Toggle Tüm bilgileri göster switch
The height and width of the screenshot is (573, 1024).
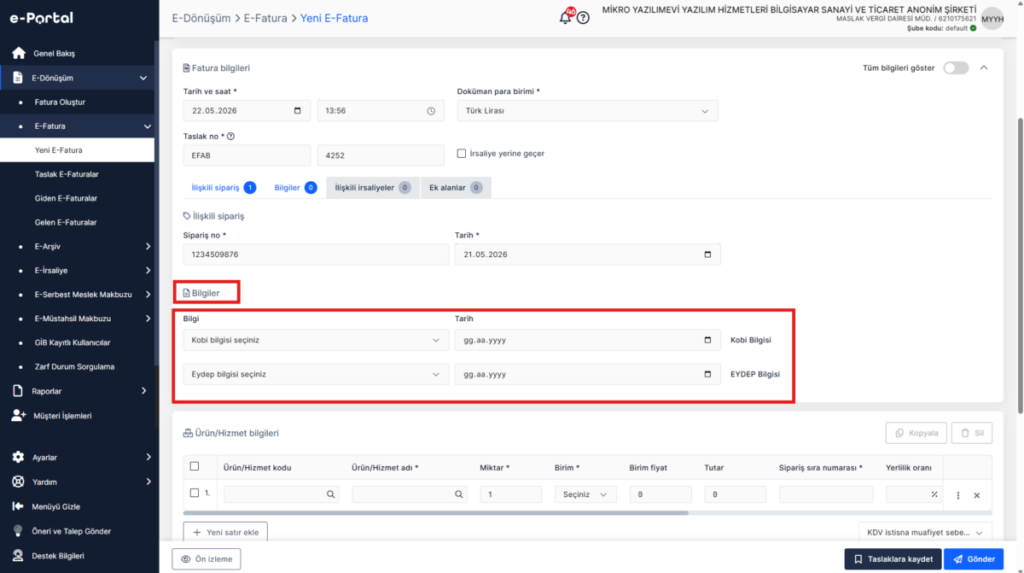click(x=956, y=68)
